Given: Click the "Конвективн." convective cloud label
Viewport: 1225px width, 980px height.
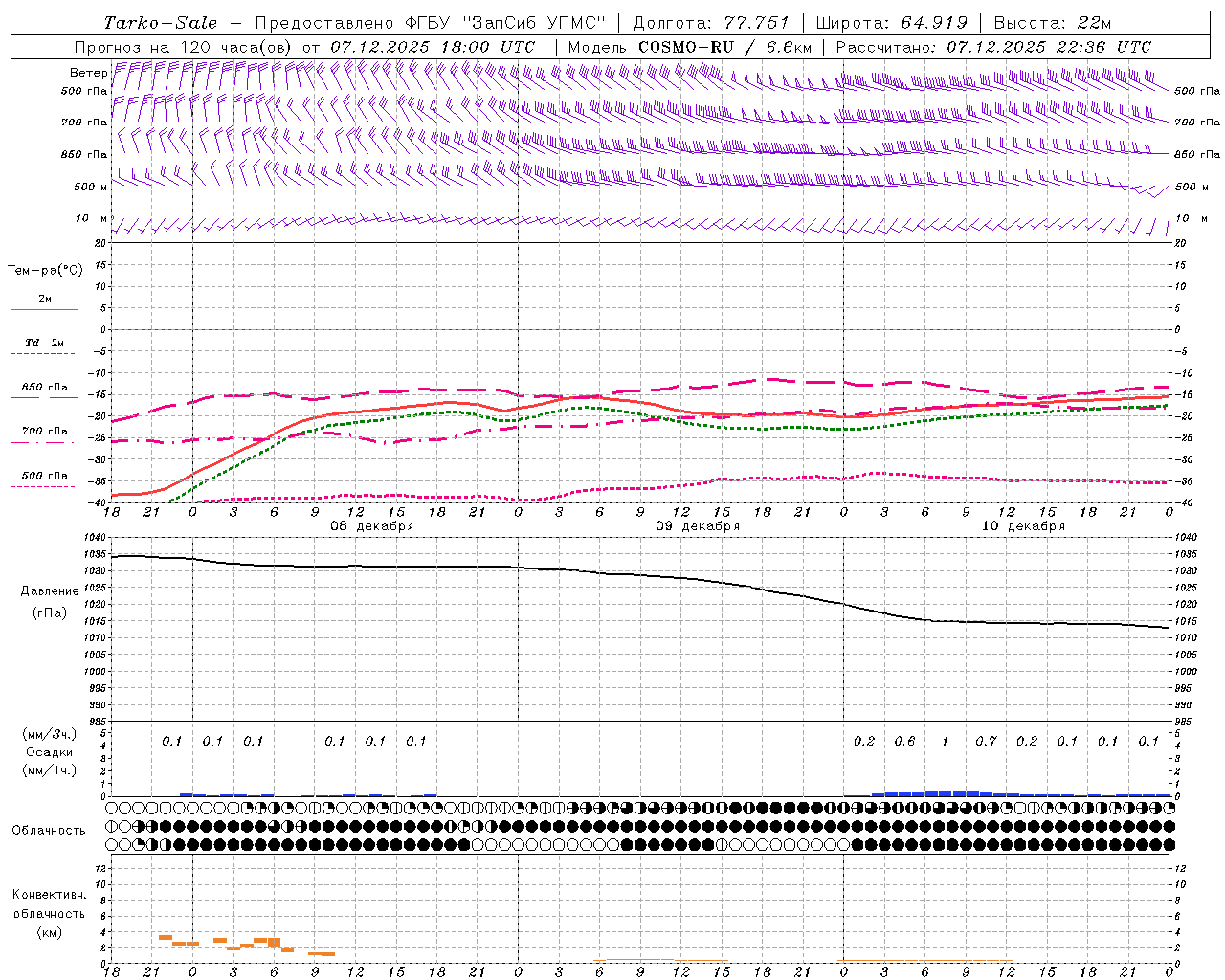Looking at the screenshot, I should point(49,895).
